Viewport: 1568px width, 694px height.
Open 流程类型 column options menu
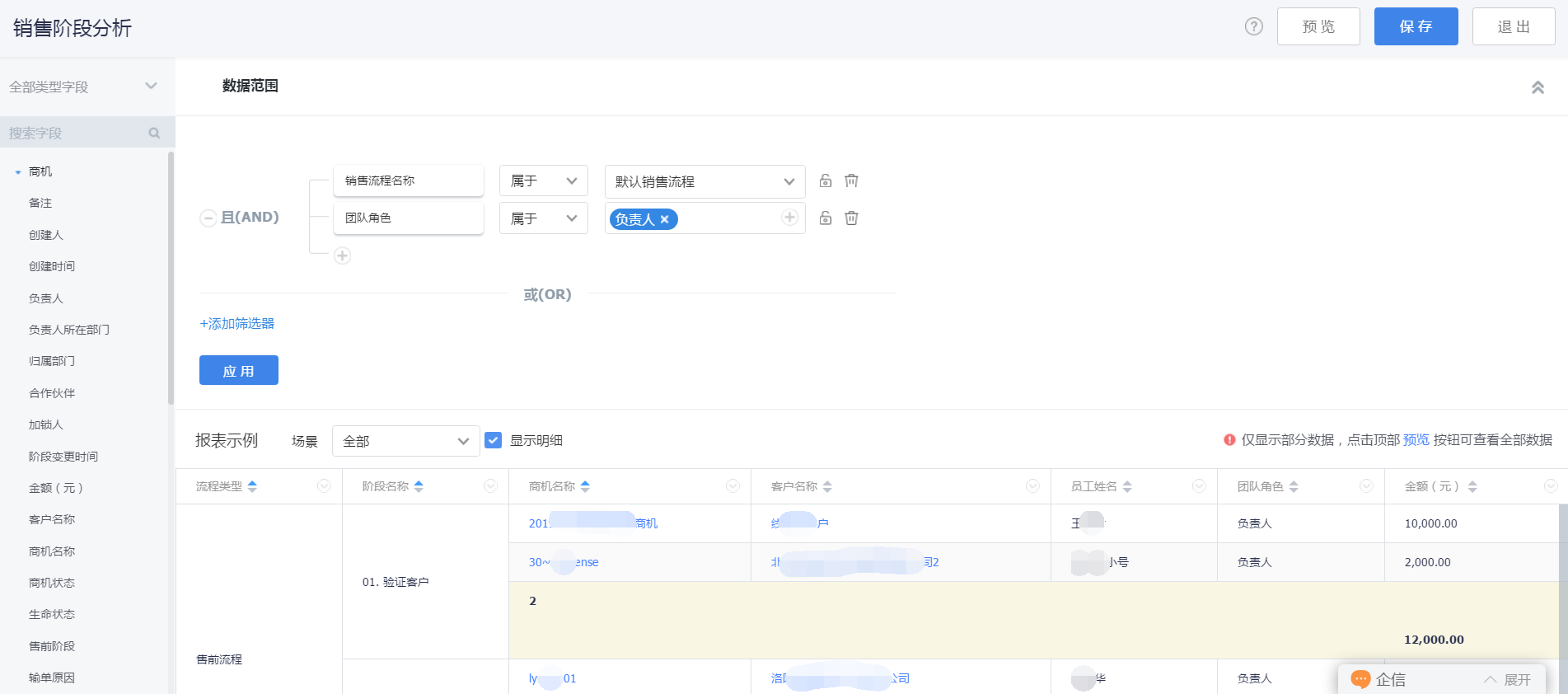324,485
